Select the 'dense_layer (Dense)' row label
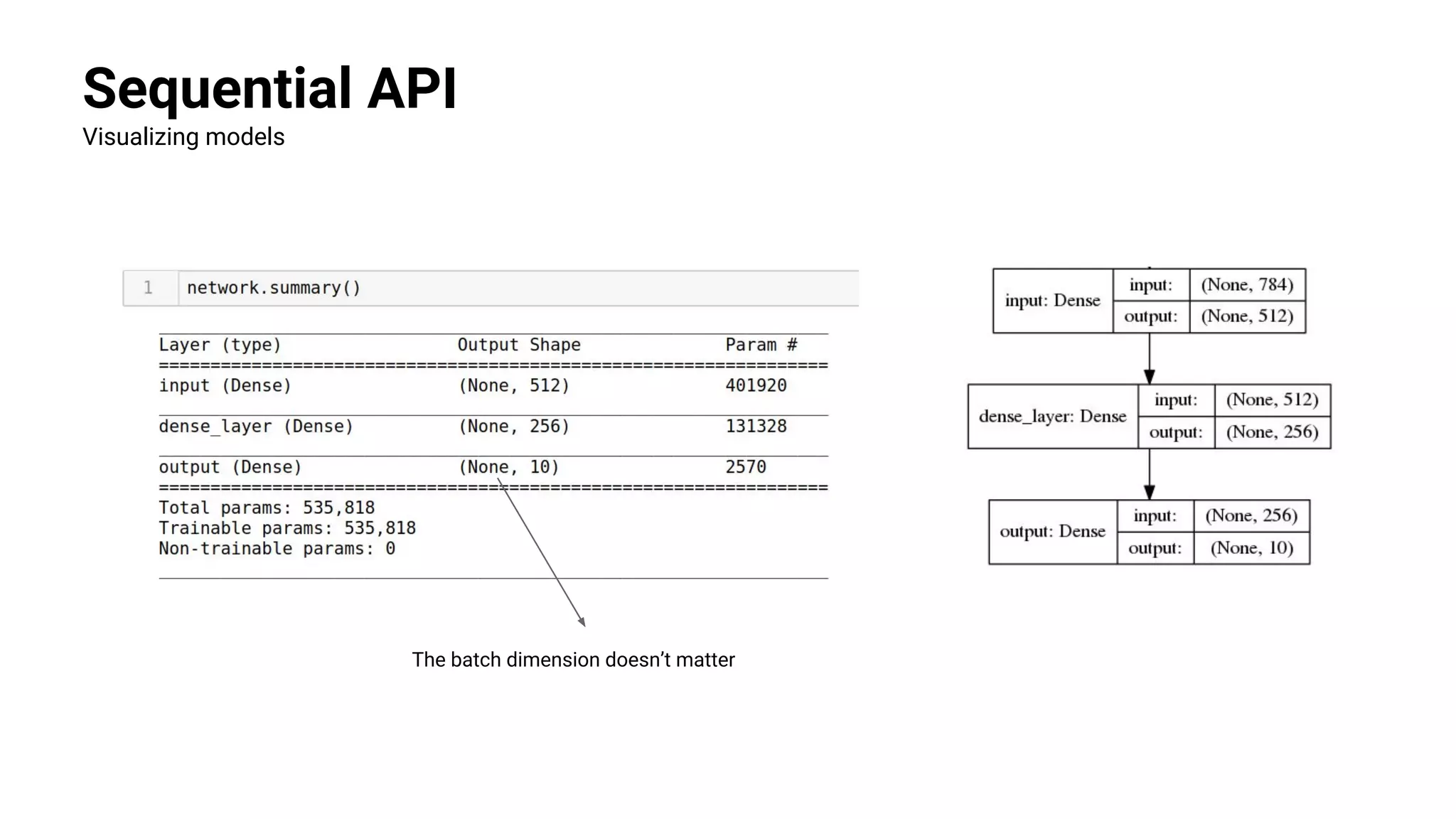 (x=256, y=427)
